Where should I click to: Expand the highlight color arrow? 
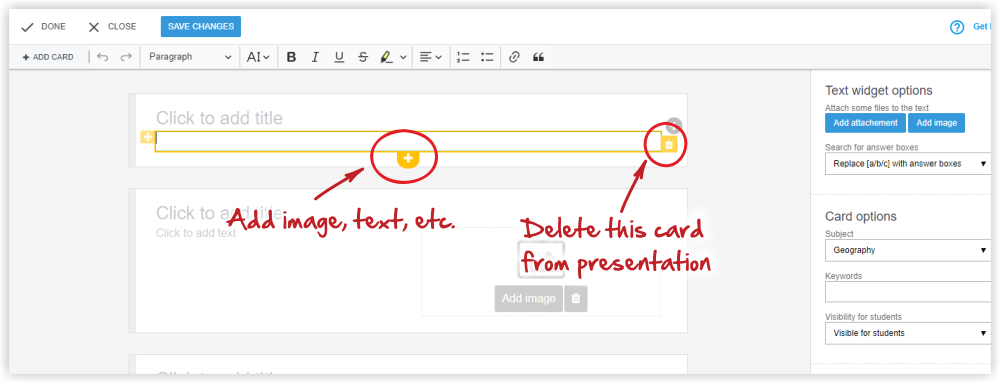(x=403, y=57)
